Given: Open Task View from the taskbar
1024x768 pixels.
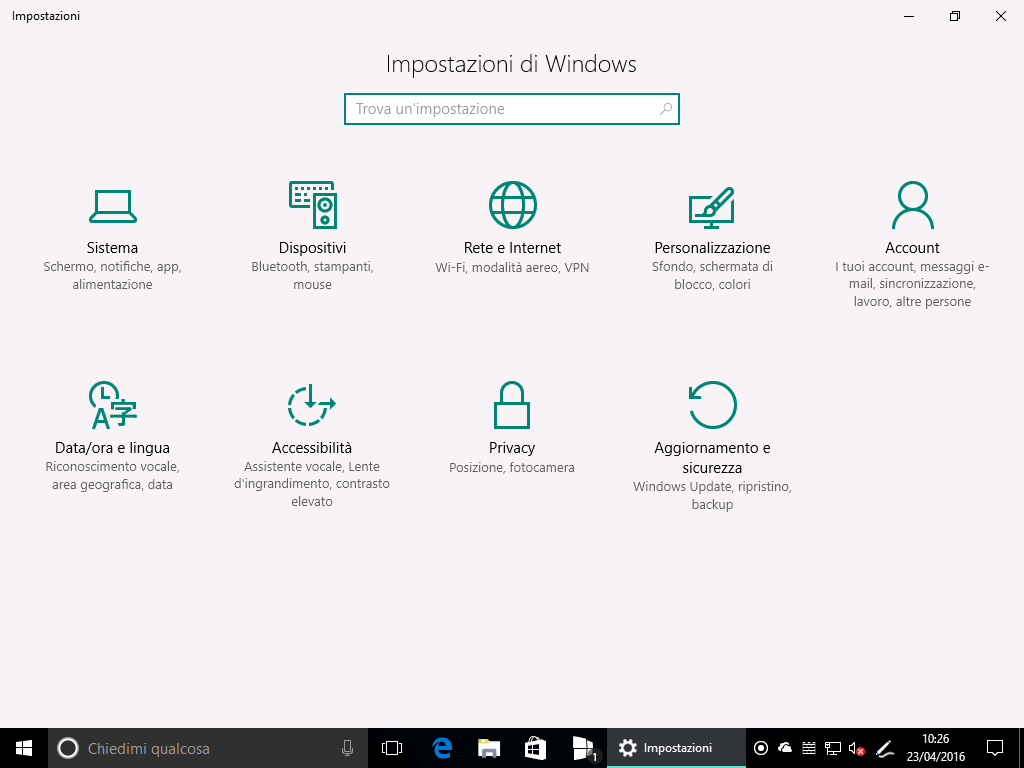Looking at the screenshot, I should pos(392,748).
